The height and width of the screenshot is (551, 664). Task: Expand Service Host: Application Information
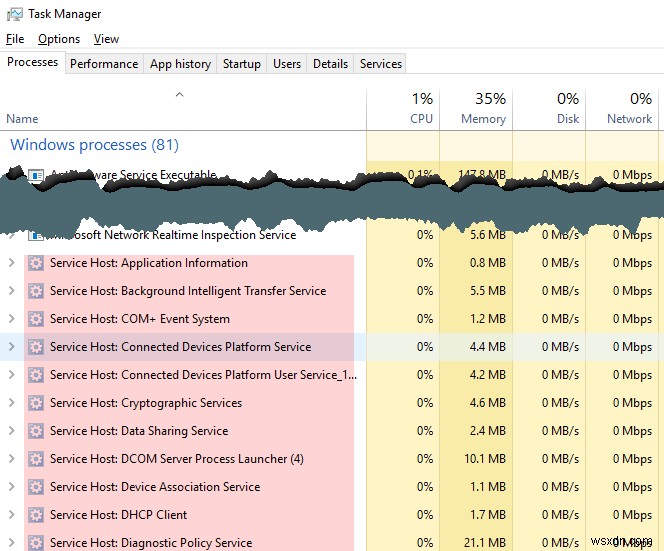click(12, 263)
